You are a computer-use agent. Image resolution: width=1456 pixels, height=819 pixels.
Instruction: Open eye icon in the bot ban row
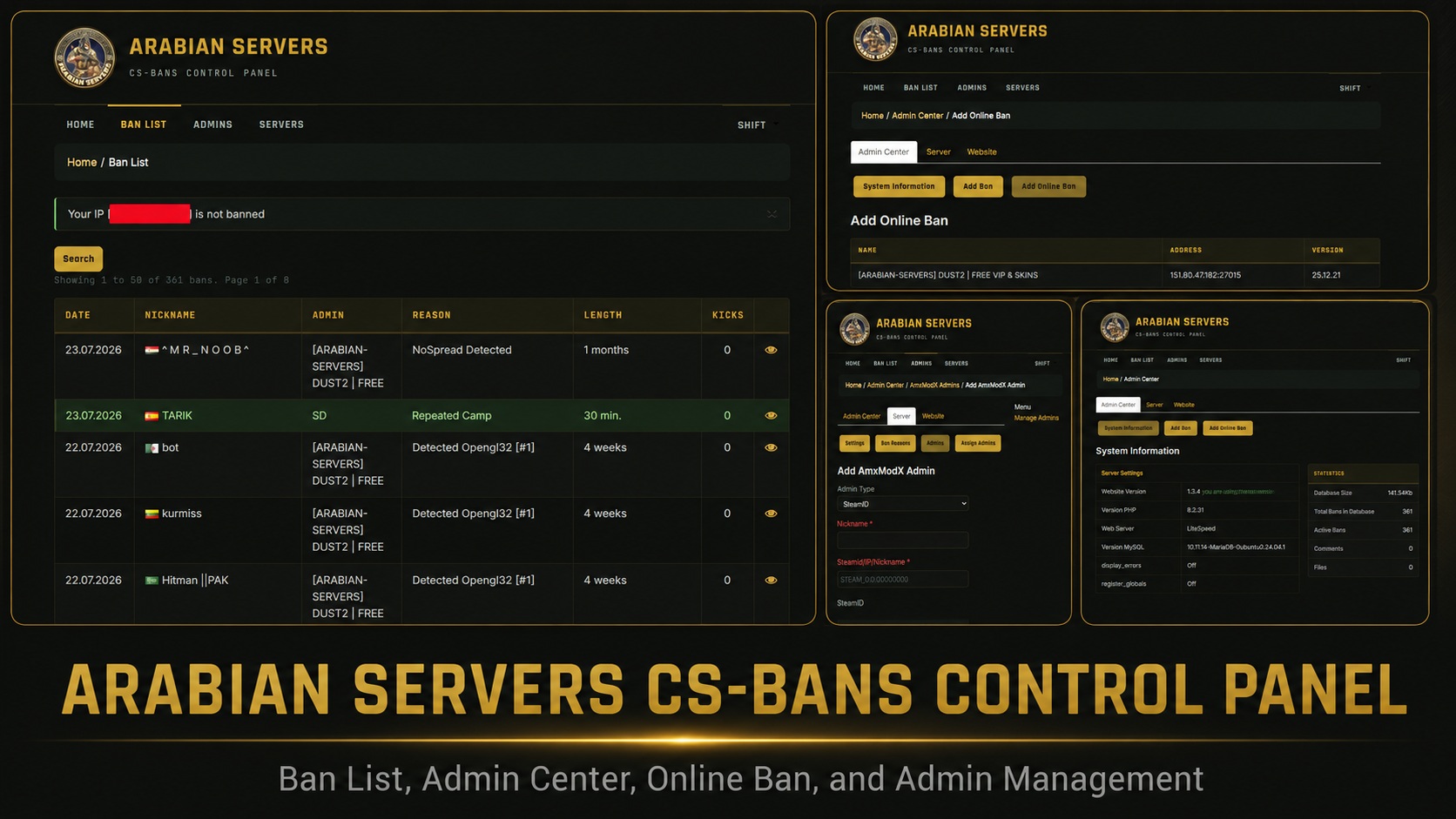[x=771, y=447]
